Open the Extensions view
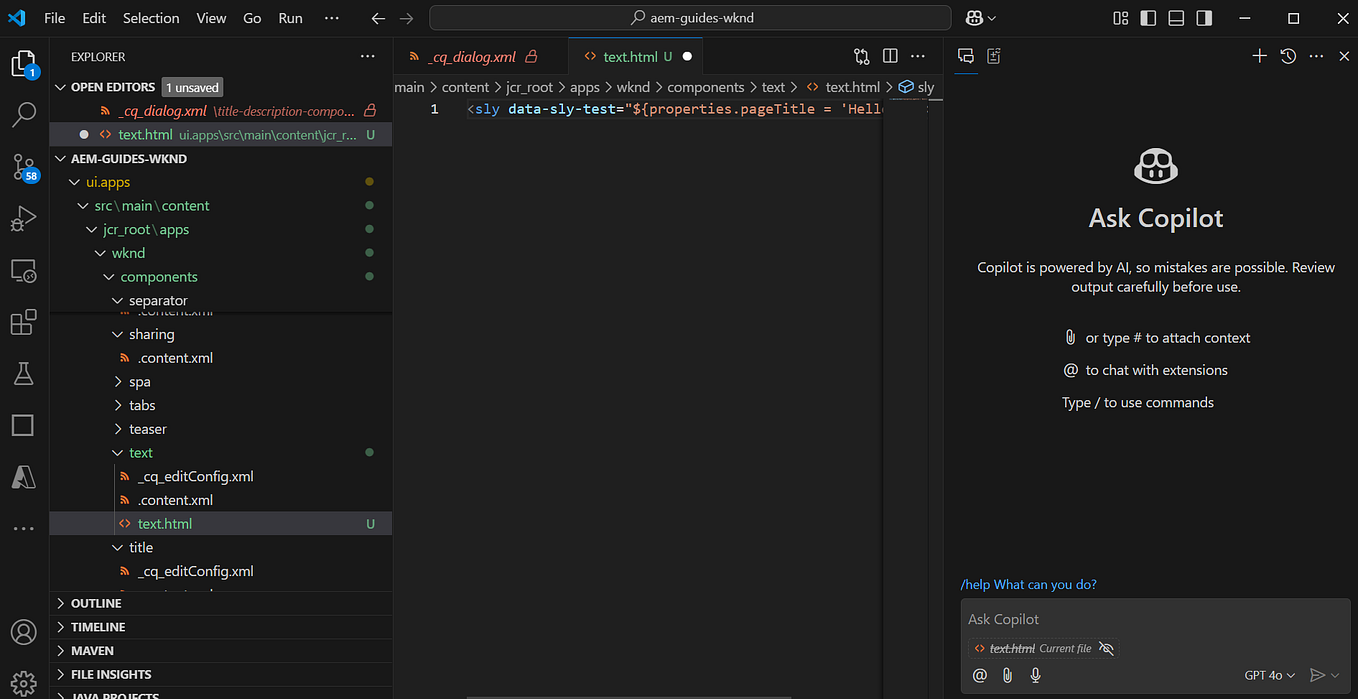Screen dimensions: 1358x699 [x=23, y=322]
